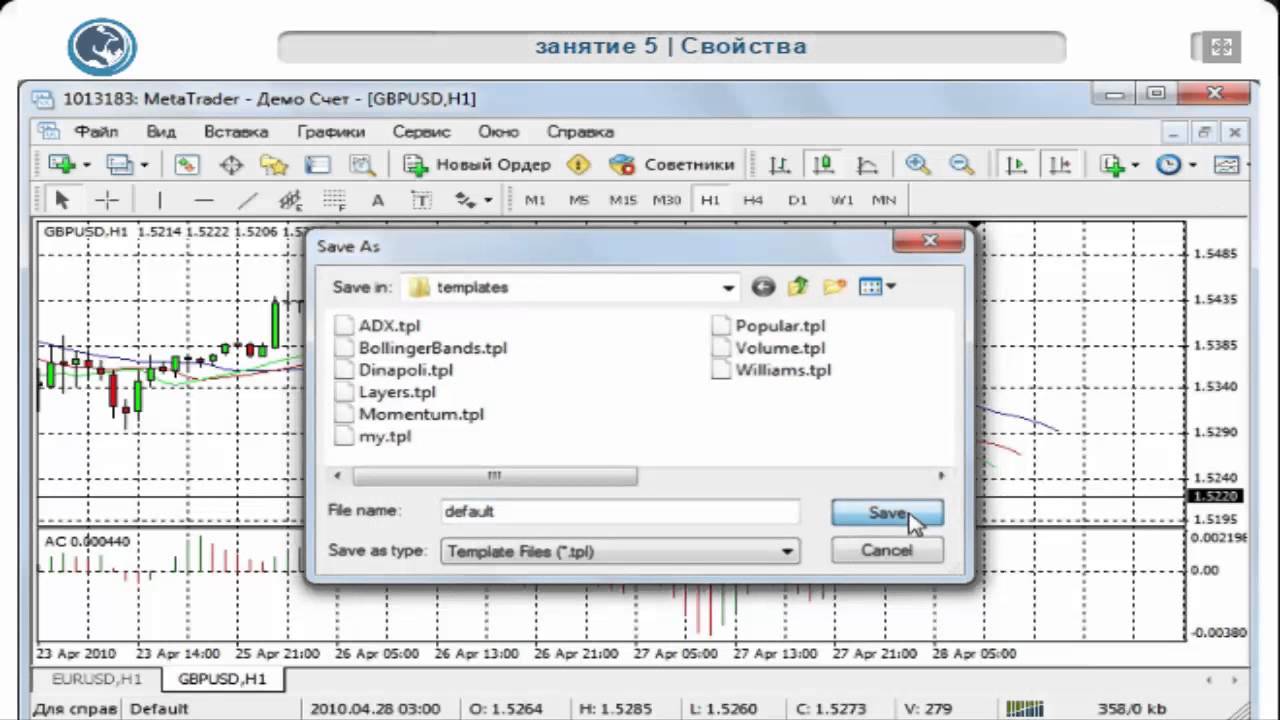Select the Text Label tool

click(421, 200)
